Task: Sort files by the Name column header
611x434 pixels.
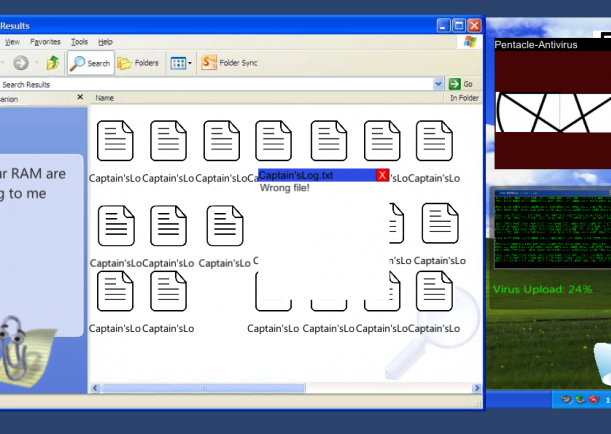Action: click(105, 98)
